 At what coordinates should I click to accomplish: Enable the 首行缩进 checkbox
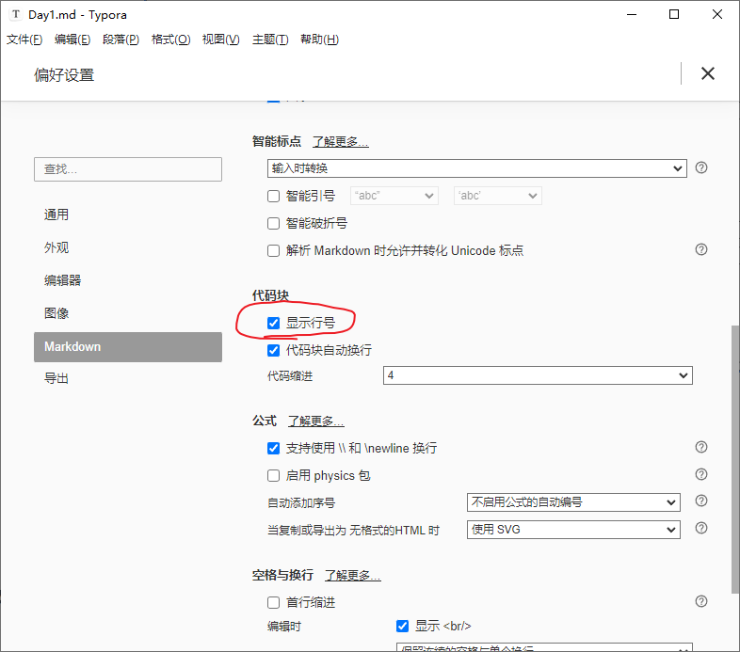(x=273, y=602)
